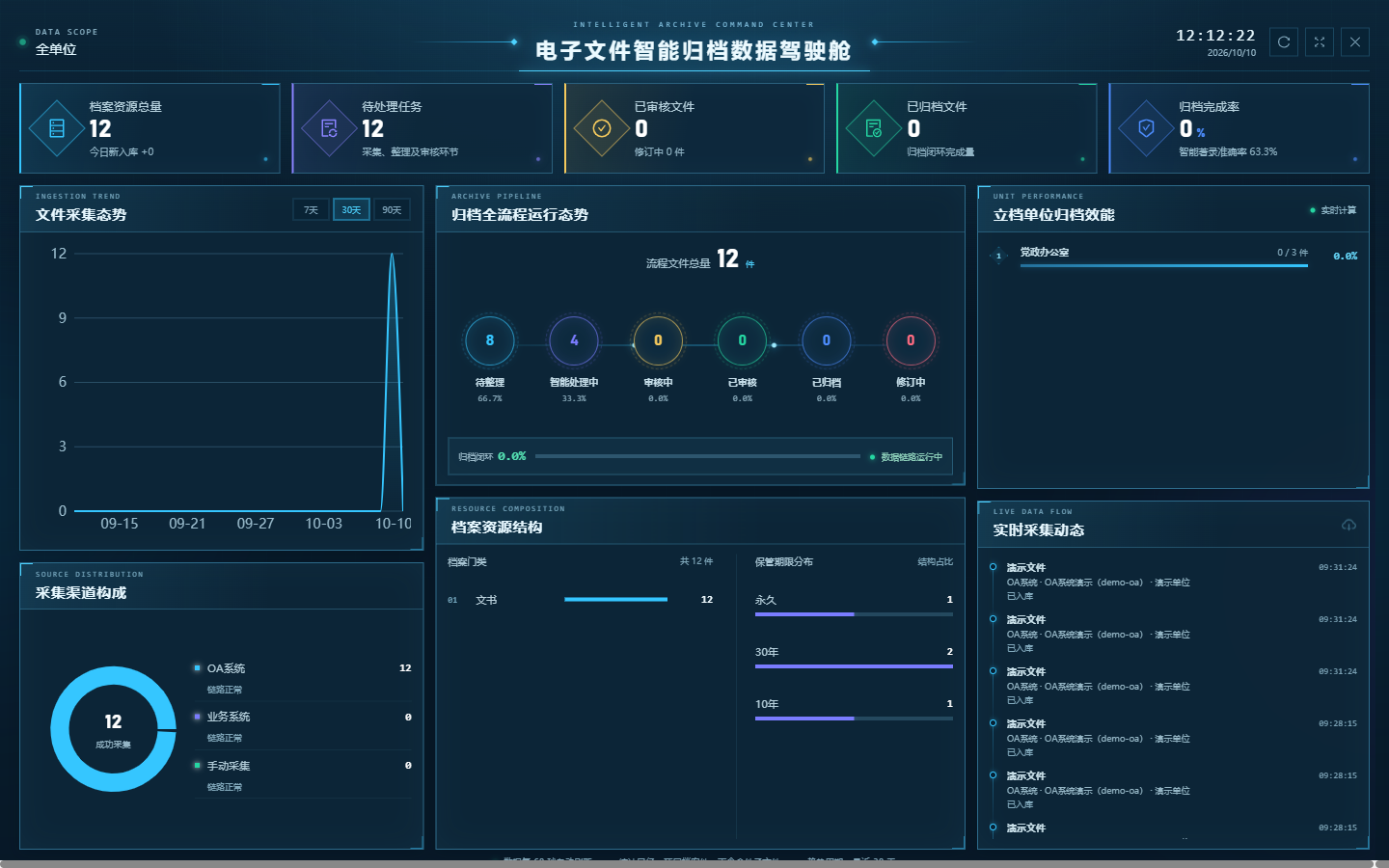Open the 全单位 data scope selector
Viewport: 1389px width, 868px height.
pyautogui.click(x=56, y=49)
